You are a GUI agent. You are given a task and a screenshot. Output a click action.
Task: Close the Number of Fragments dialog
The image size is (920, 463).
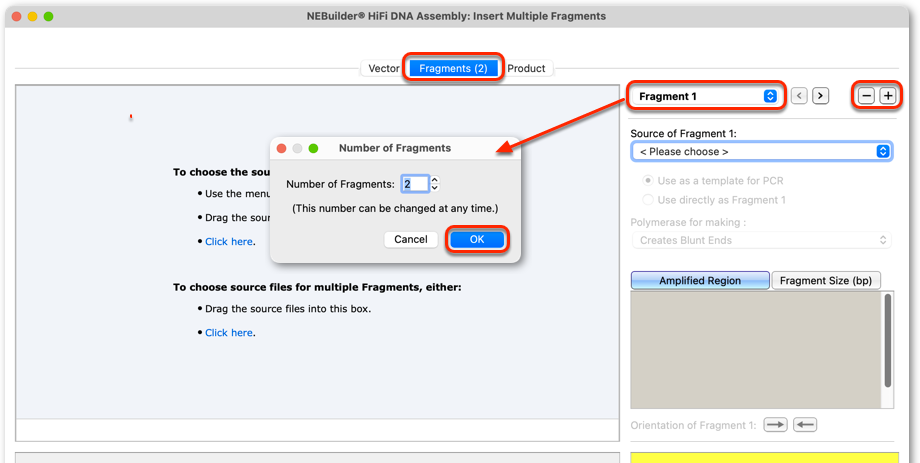pyautogui.click(x=282, y=148)
